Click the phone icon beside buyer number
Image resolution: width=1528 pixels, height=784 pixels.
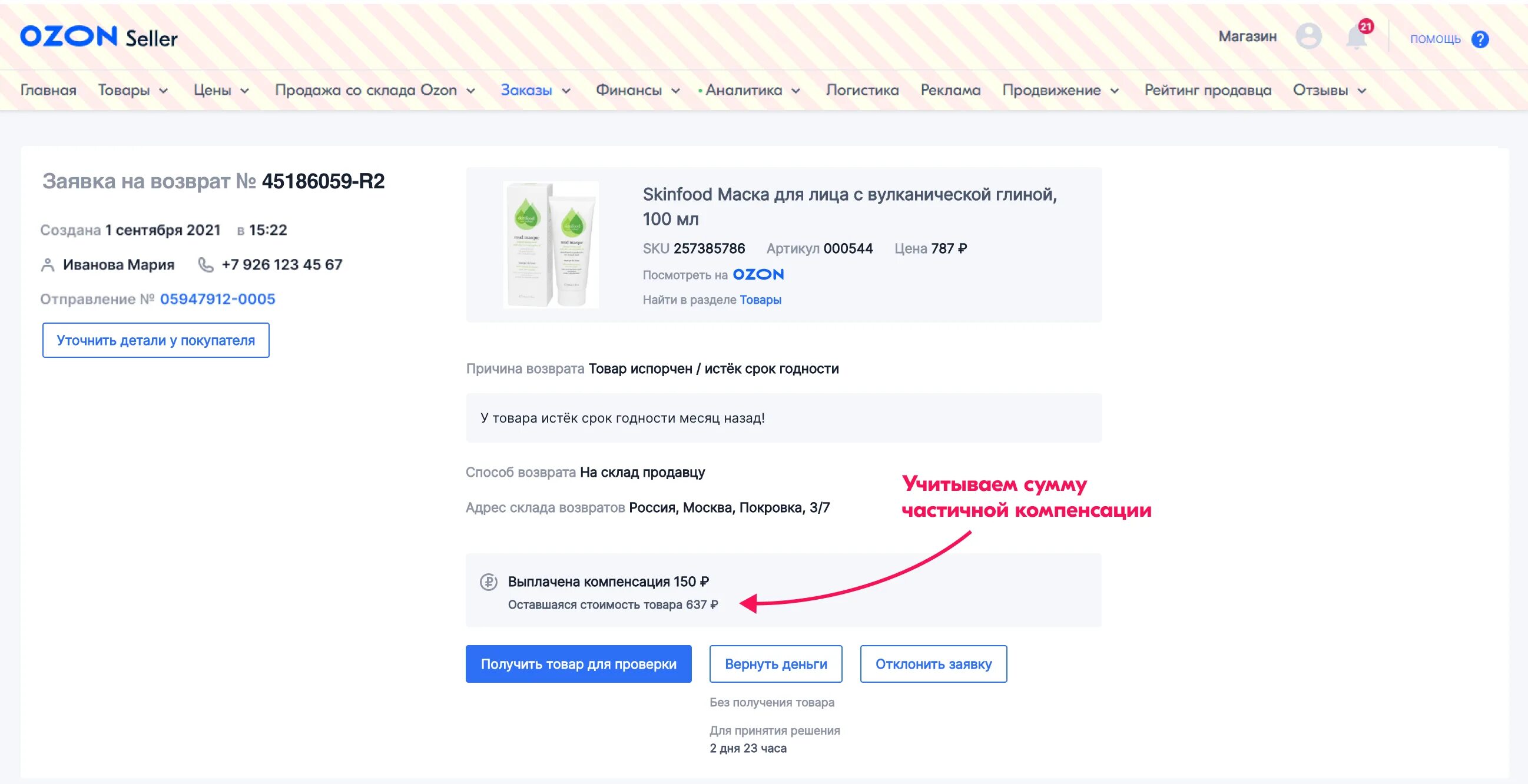coord(205,264)
